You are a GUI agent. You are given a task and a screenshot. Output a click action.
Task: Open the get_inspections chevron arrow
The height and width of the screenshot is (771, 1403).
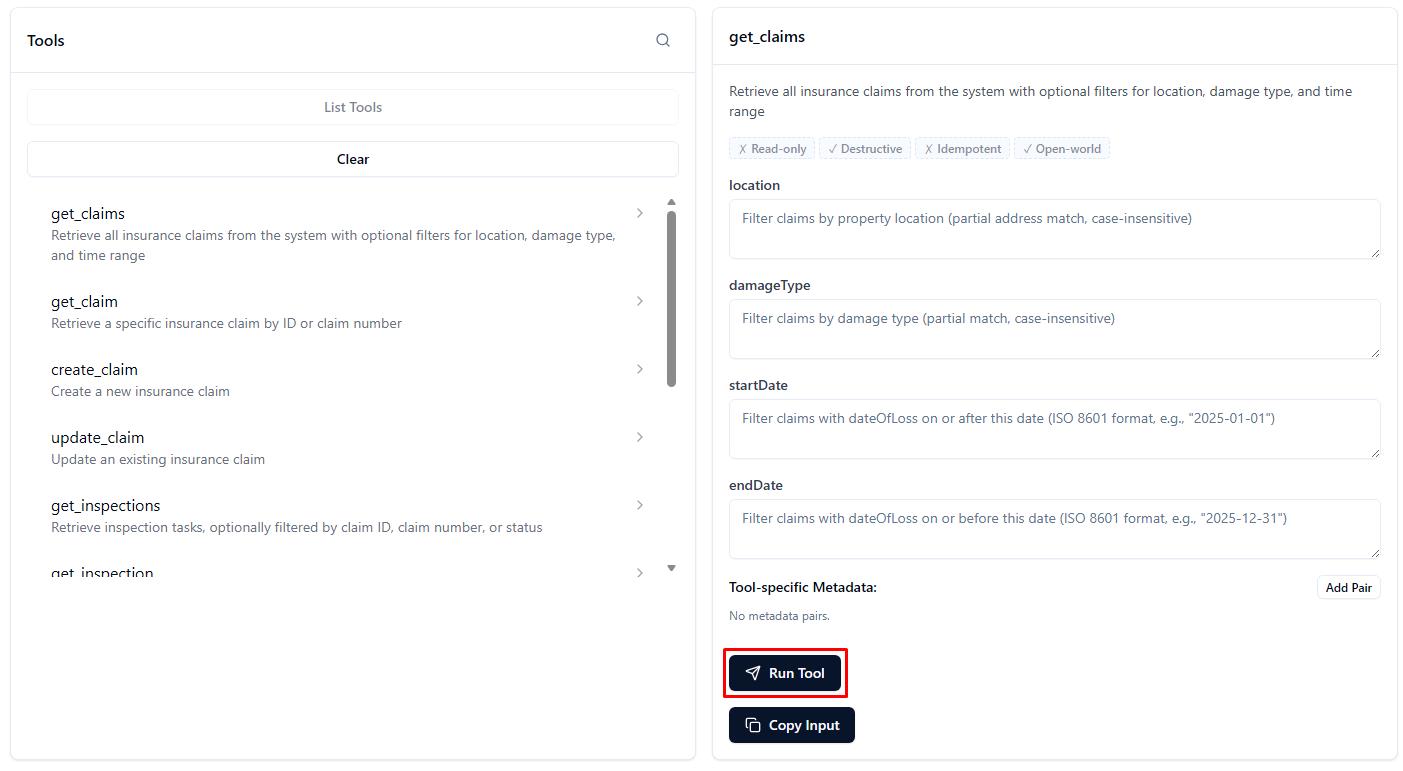pos(640,505)
